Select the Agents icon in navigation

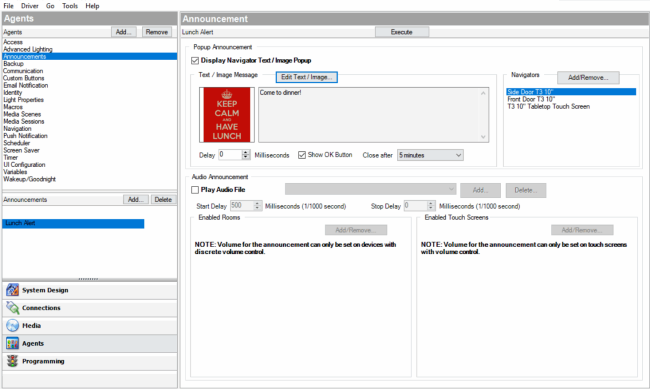pyautogui.click(x=12, y=343)
